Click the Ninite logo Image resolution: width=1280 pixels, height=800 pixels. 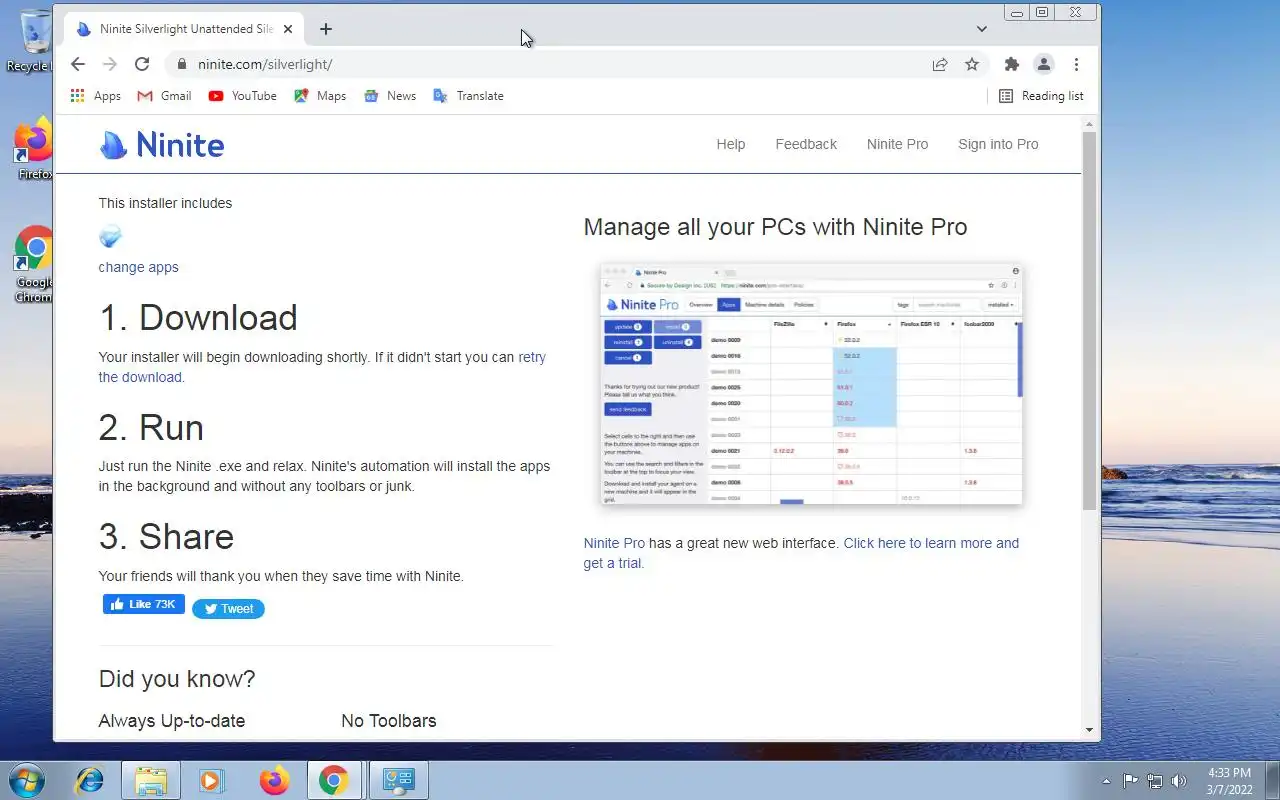coord(162,145)
